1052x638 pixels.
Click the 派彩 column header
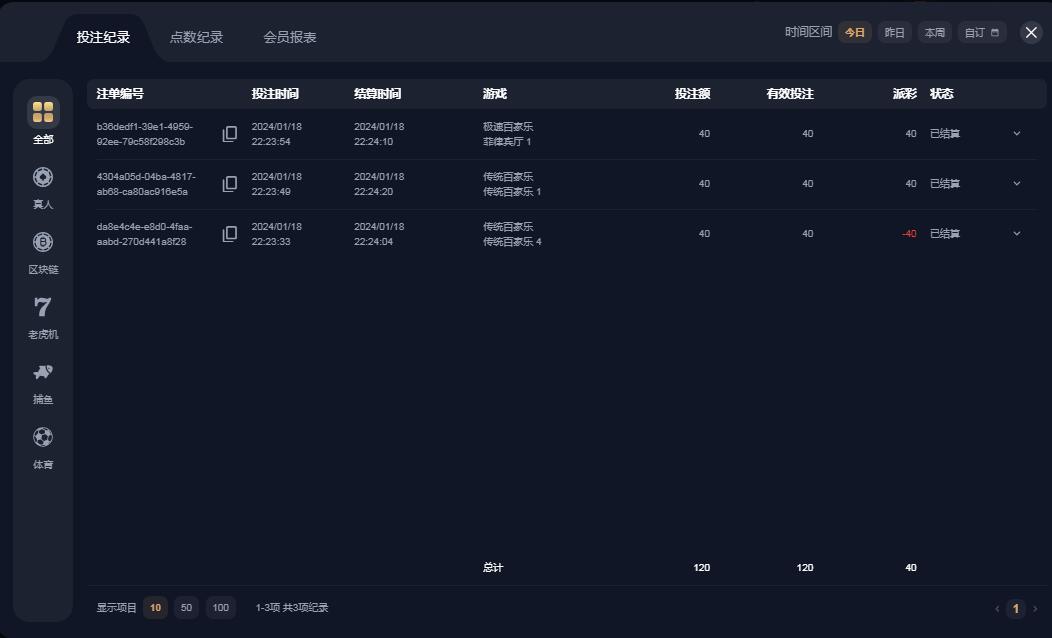(905, 94)
